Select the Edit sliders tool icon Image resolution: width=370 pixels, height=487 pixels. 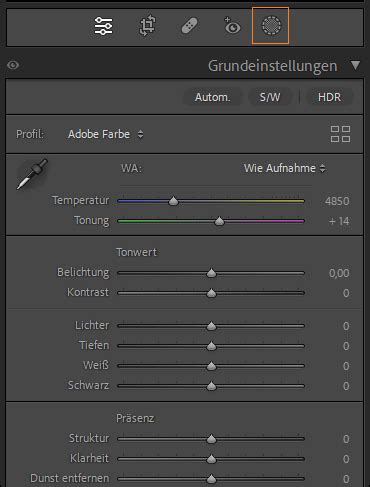click(103, 26)
